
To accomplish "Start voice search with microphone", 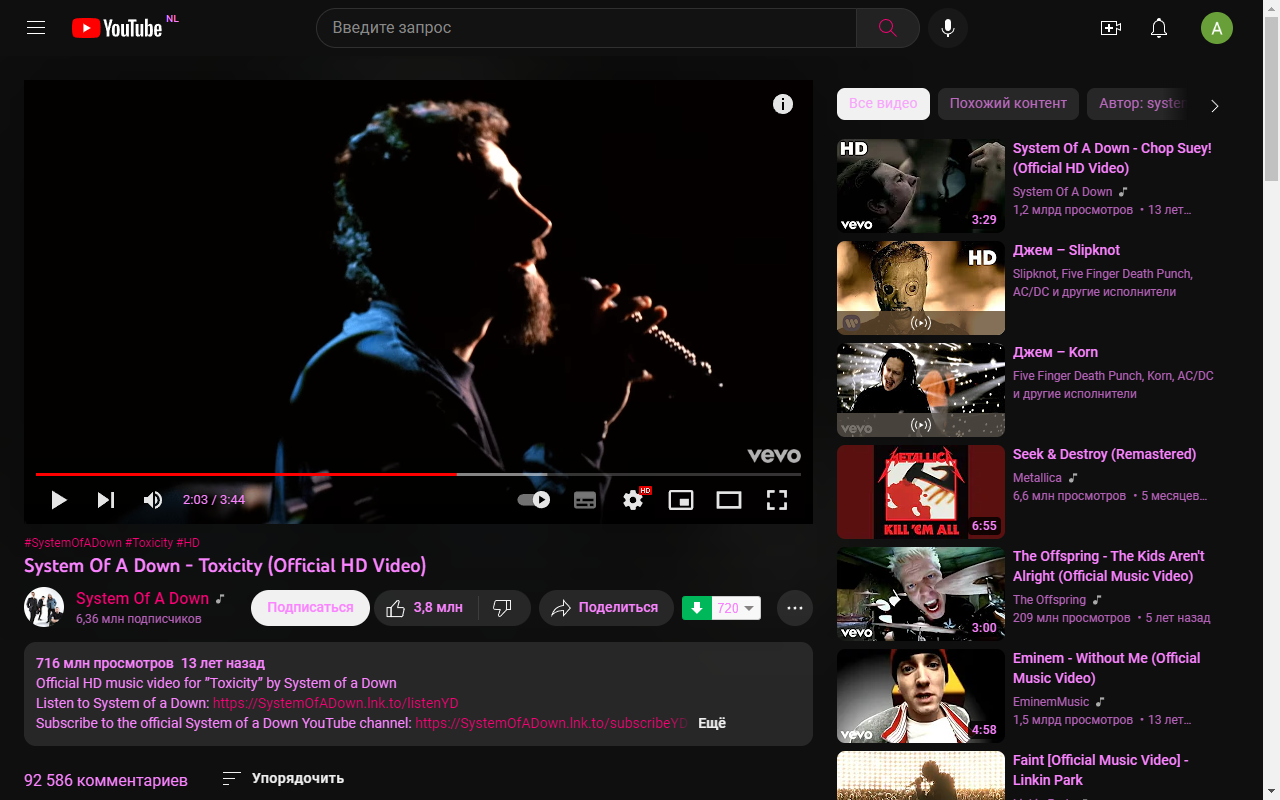I will click(947, 28).
